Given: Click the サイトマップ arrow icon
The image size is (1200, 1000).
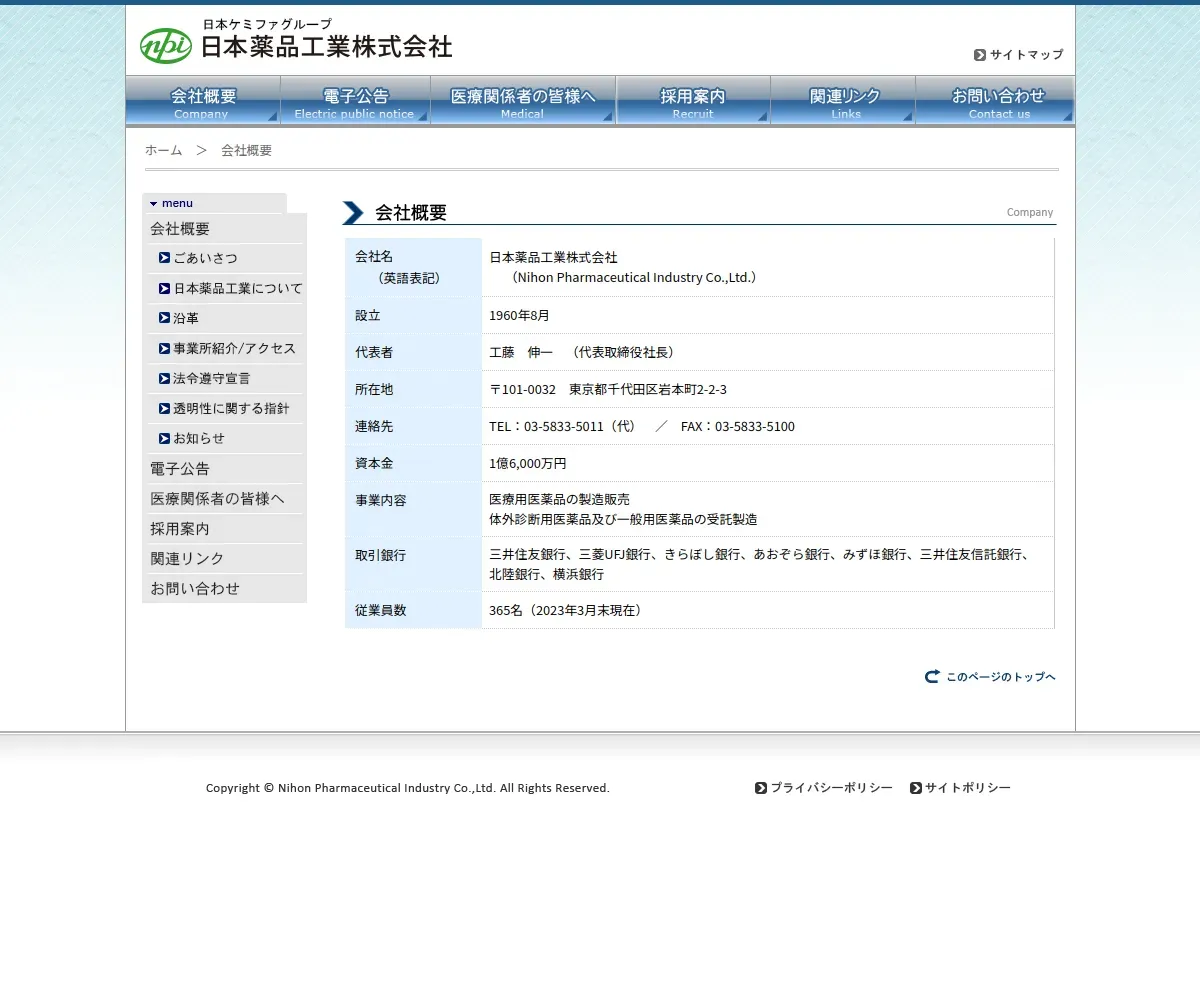Looking at the screenshot, I should [x=980, y=55].
